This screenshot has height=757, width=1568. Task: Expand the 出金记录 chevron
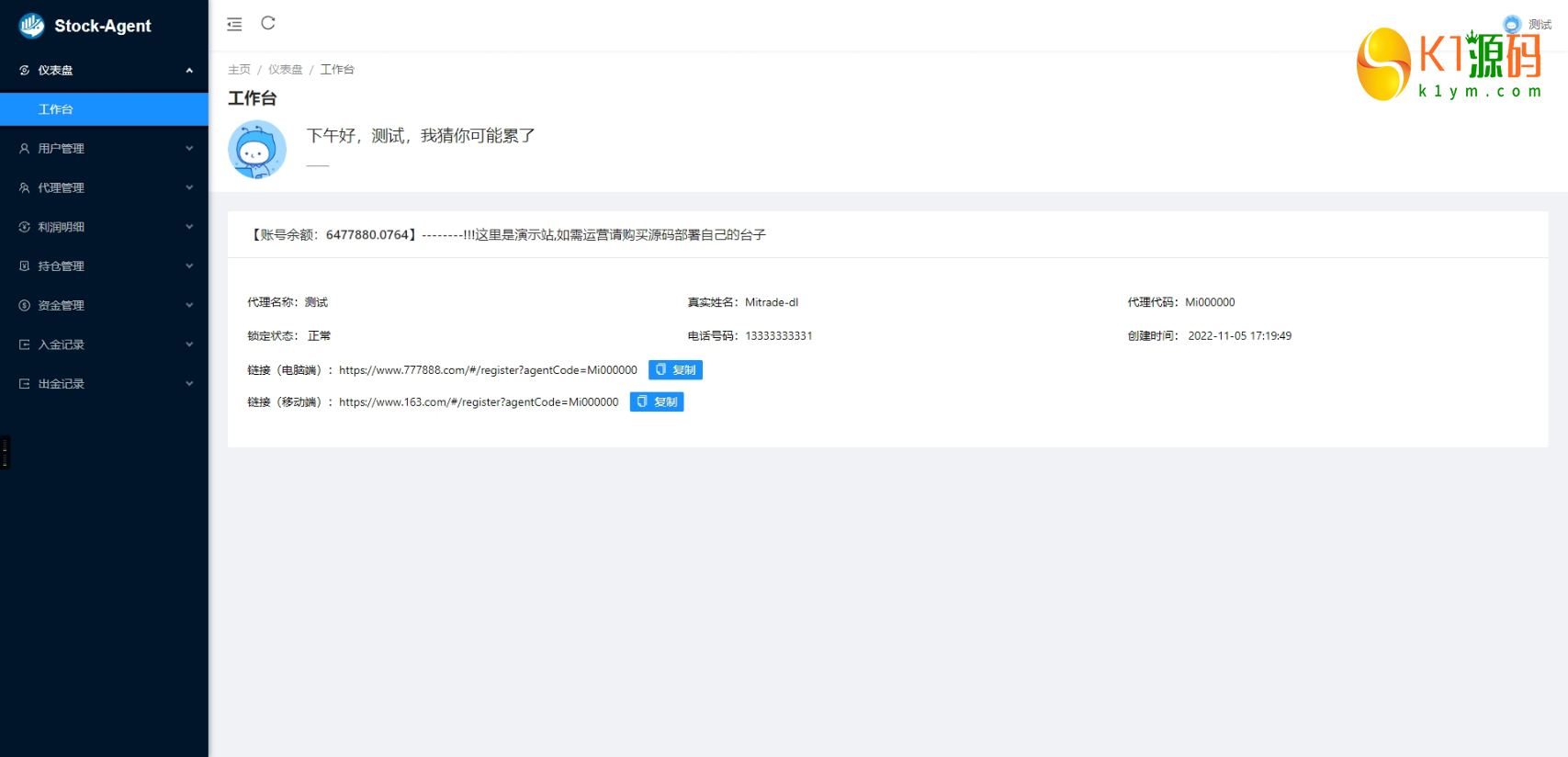pos(189,384)
